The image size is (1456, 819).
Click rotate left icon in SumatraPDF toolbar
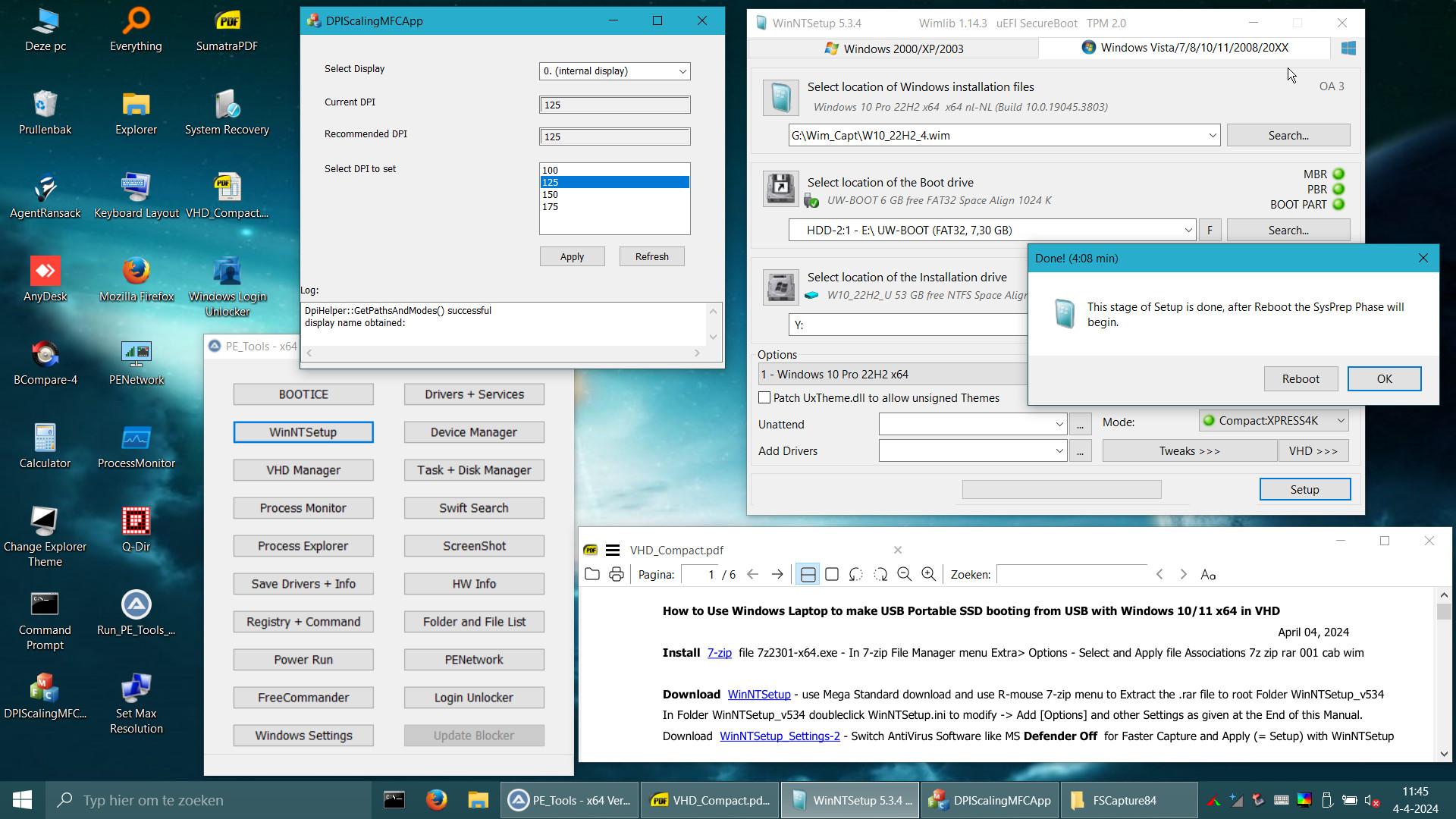[x=856, y=575]
